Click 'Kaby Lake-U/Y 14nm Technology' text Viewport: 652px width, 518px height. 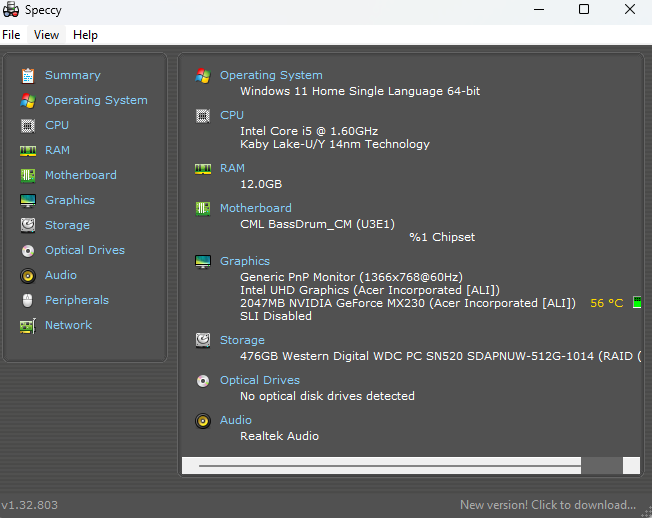[x=335, y=144]
